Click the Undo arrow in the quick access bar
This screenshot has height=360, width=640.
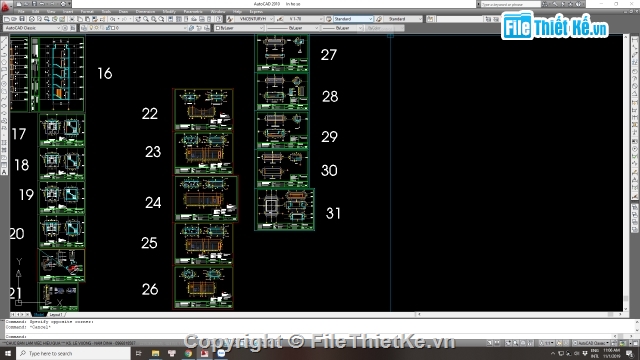pos(42,4)
